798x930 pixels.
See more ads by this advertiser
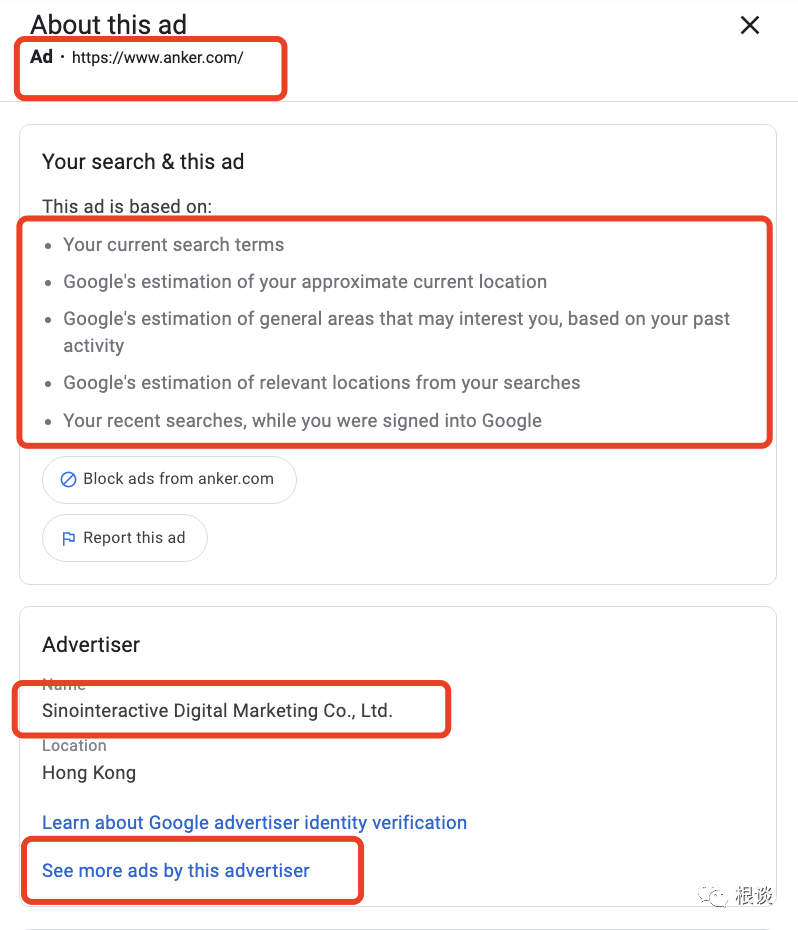point(176,870)
